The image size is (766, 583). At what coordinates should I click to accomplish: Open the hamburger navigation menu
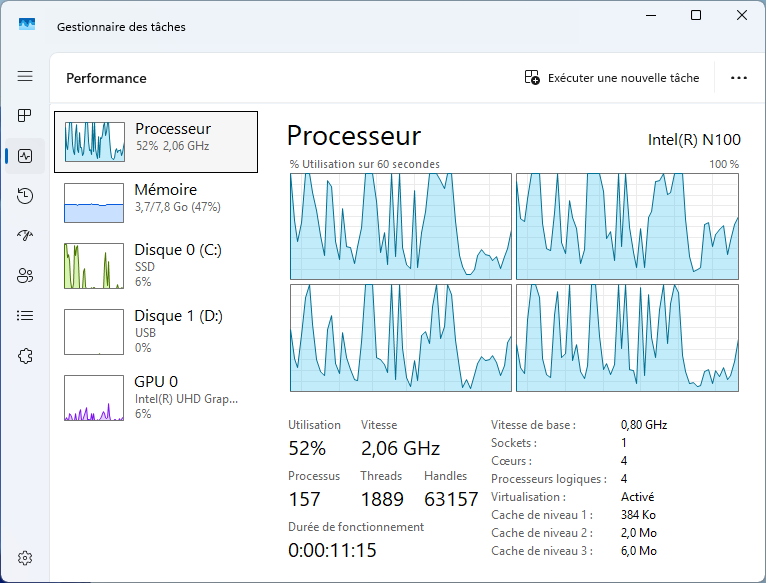coord(25,76)
